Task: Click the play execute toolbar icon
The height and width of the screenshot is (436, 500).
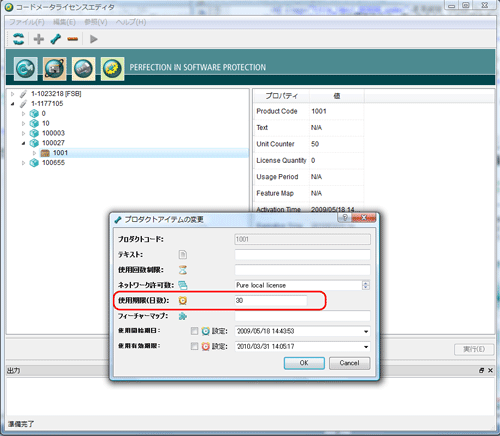Action: tap(94, 39)
